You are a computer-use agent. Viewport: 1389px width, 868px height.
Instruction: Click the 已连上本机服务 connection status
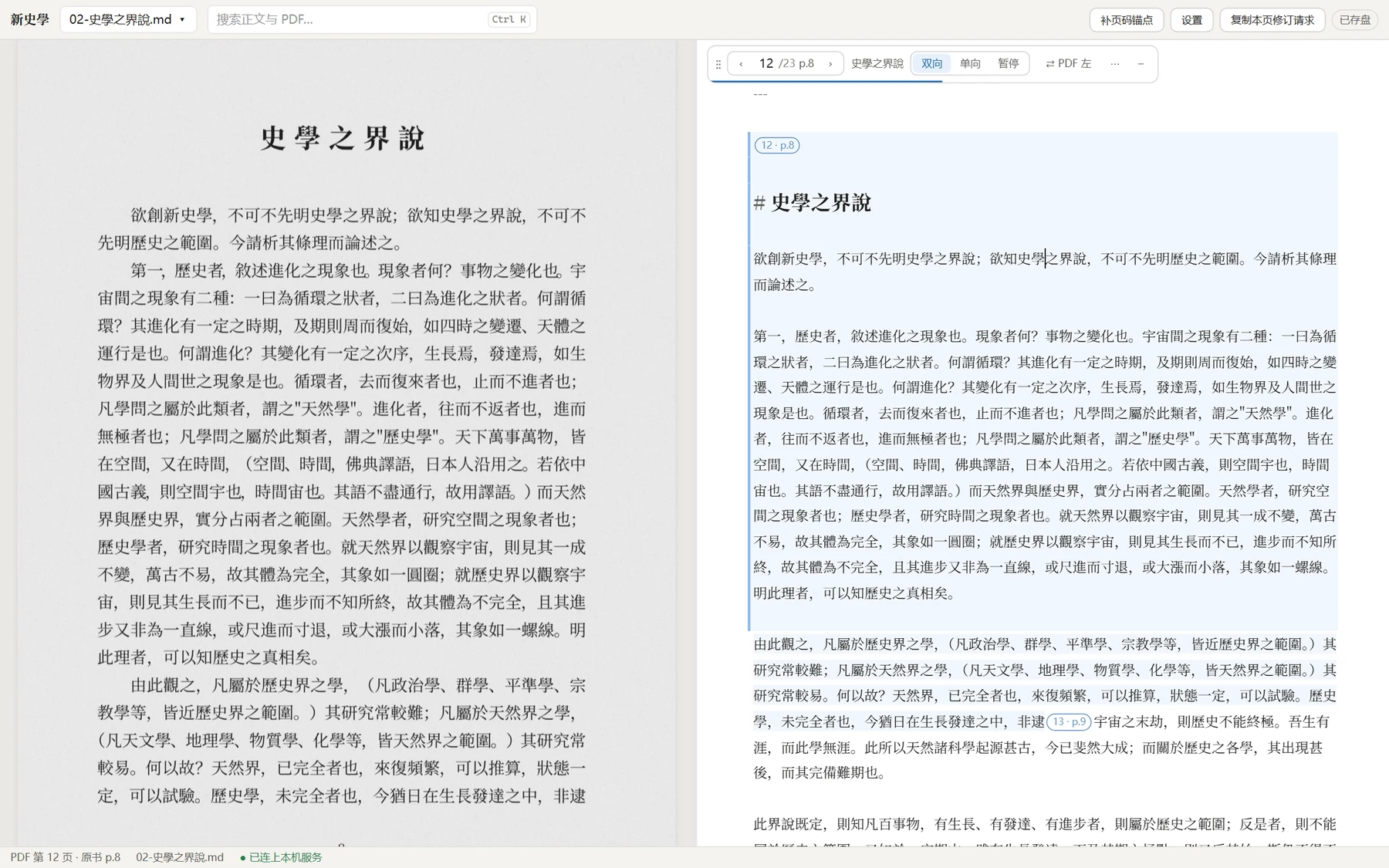[x=281, y=857]
